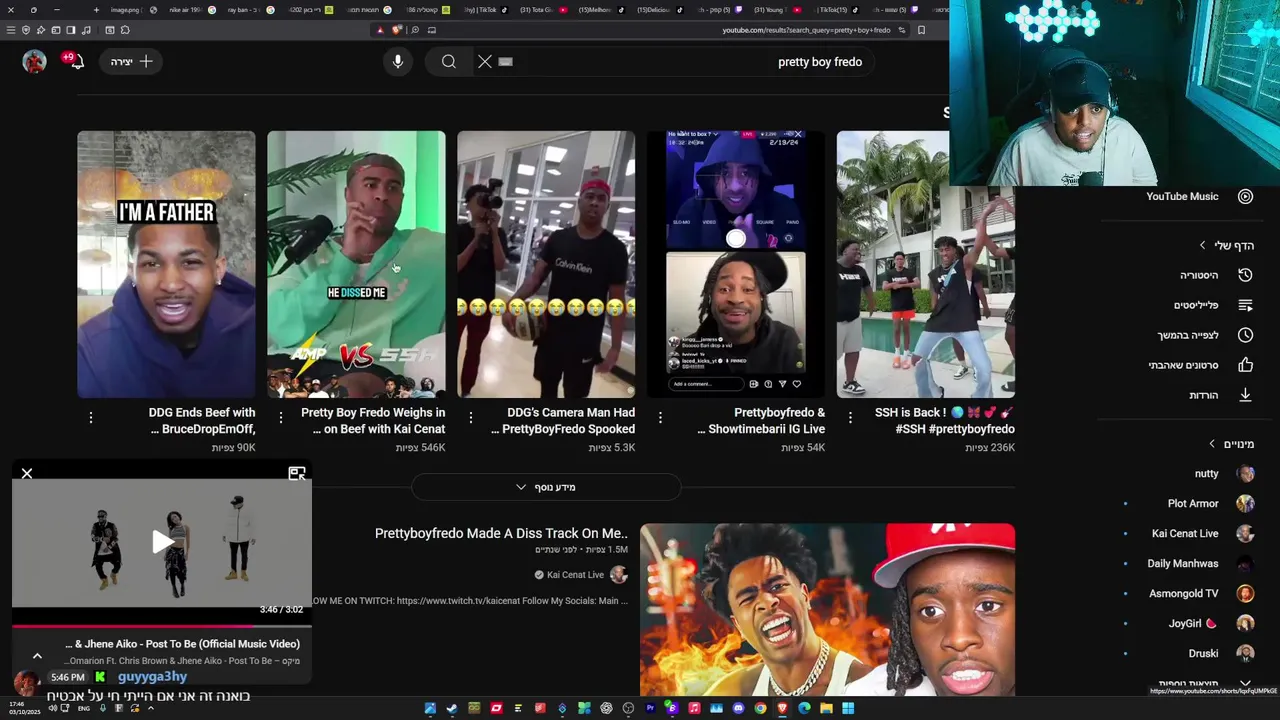Screen dimensions: 1280x720
Task: Open the IG Live split-screen short thumbnail
Action: 736,264
